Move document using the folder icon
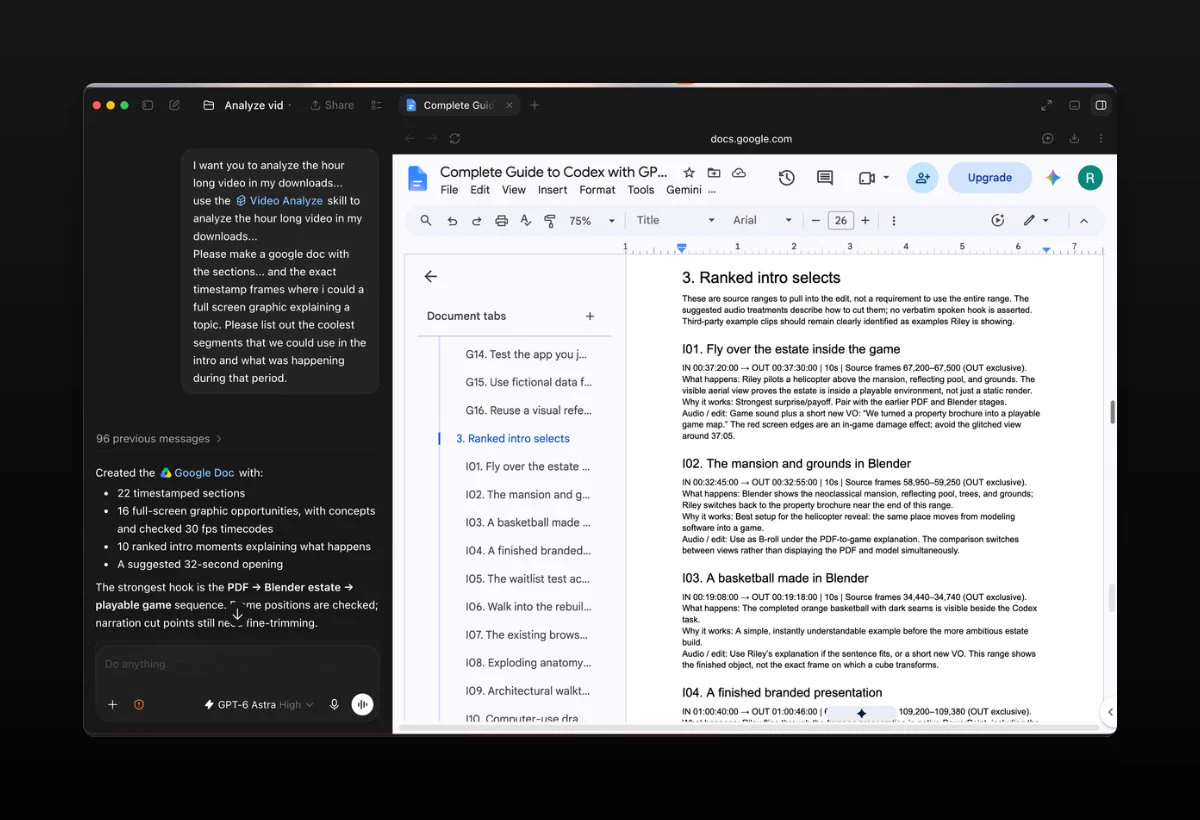The width and height of the screenshot is (1200, 820). pyautogui.click(x=714, y=173)
